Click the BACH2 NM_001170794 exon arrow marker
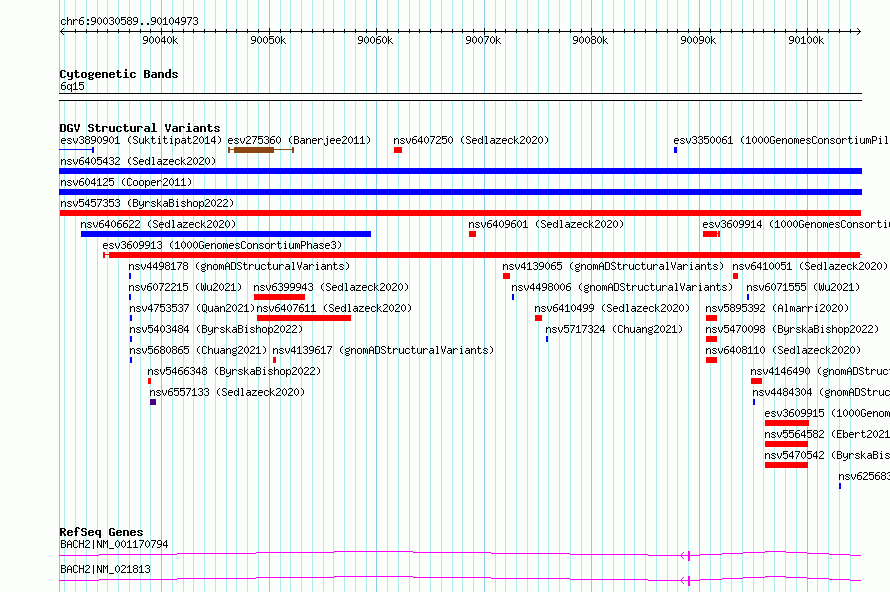890x592 pixels. pos(686,556)
